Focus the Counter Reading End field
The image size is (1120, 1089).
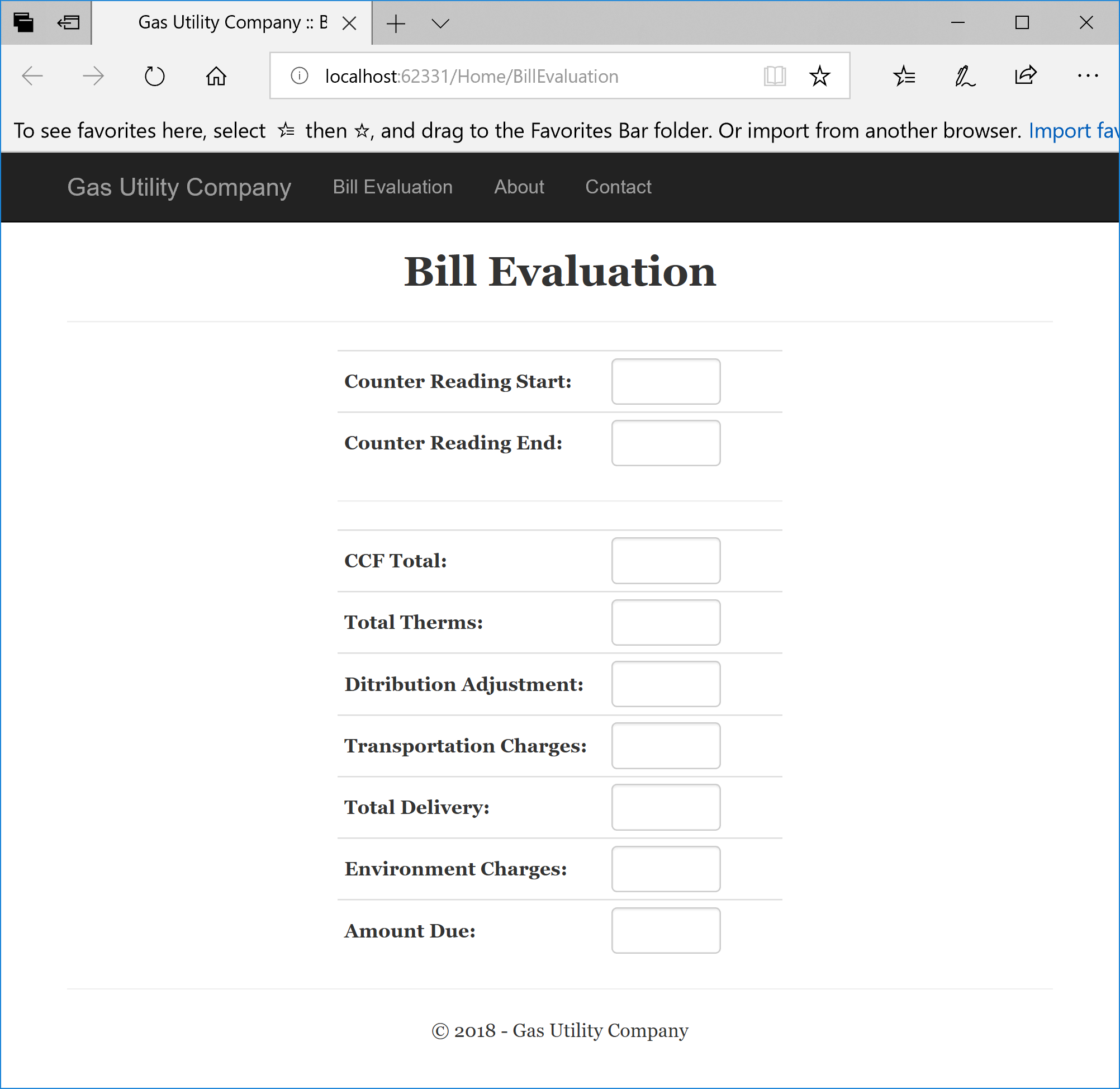[x=666, y=443]
